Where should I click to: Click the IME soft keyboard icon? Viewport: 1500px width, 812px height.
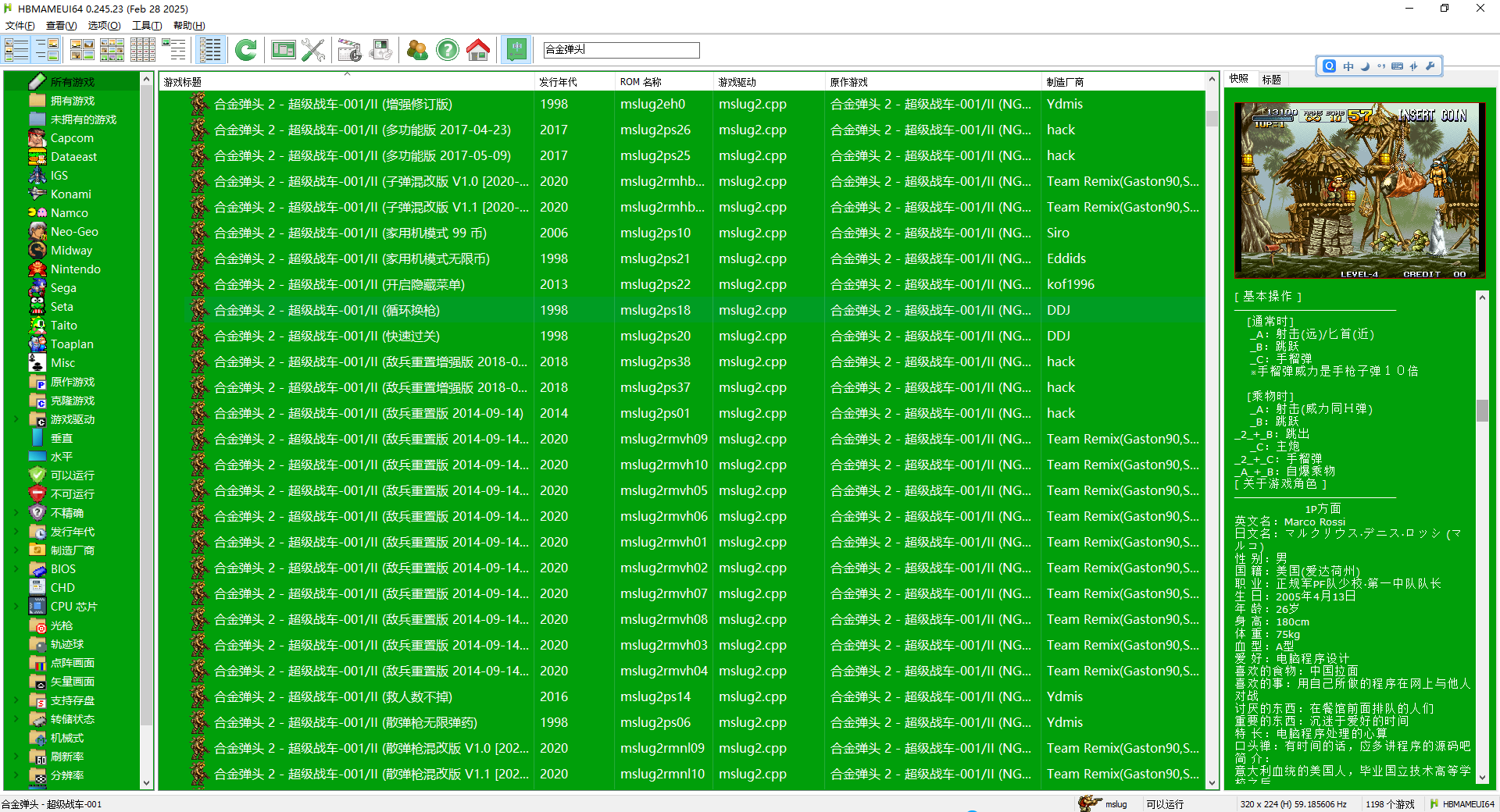click(1397, 66)
